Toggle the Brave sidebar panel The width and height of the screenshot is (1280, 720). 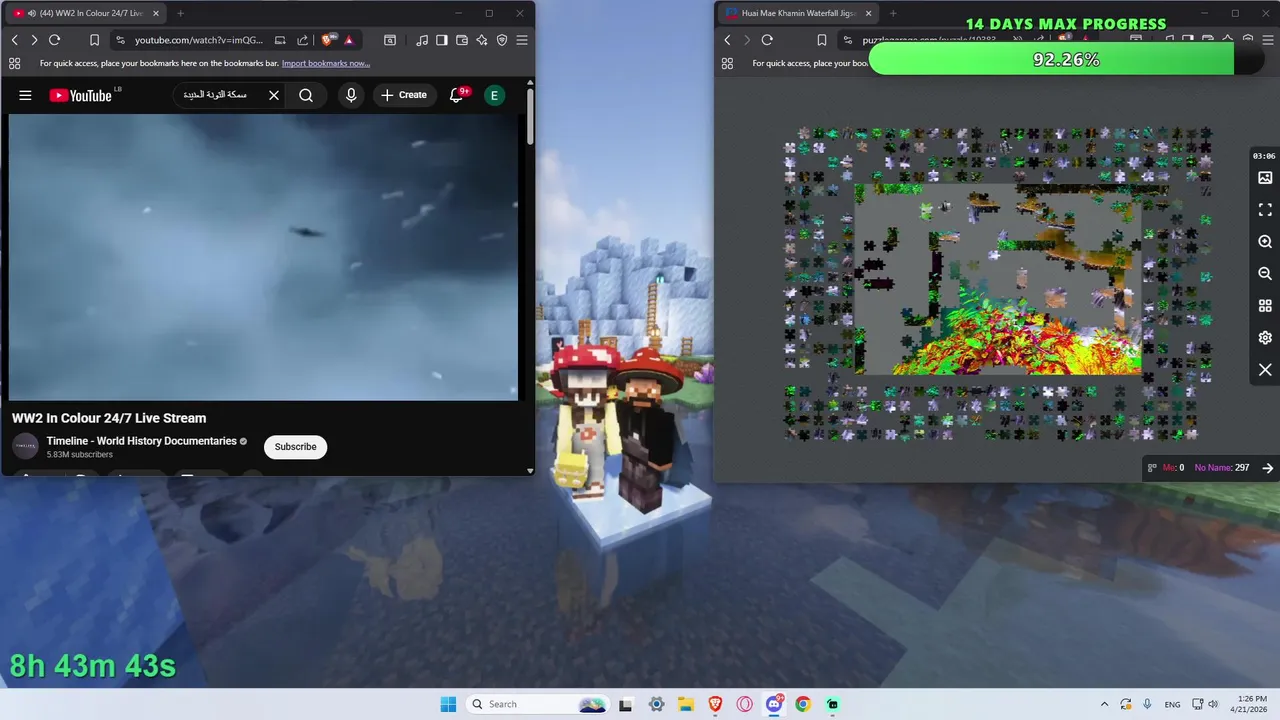pos(442,40)
